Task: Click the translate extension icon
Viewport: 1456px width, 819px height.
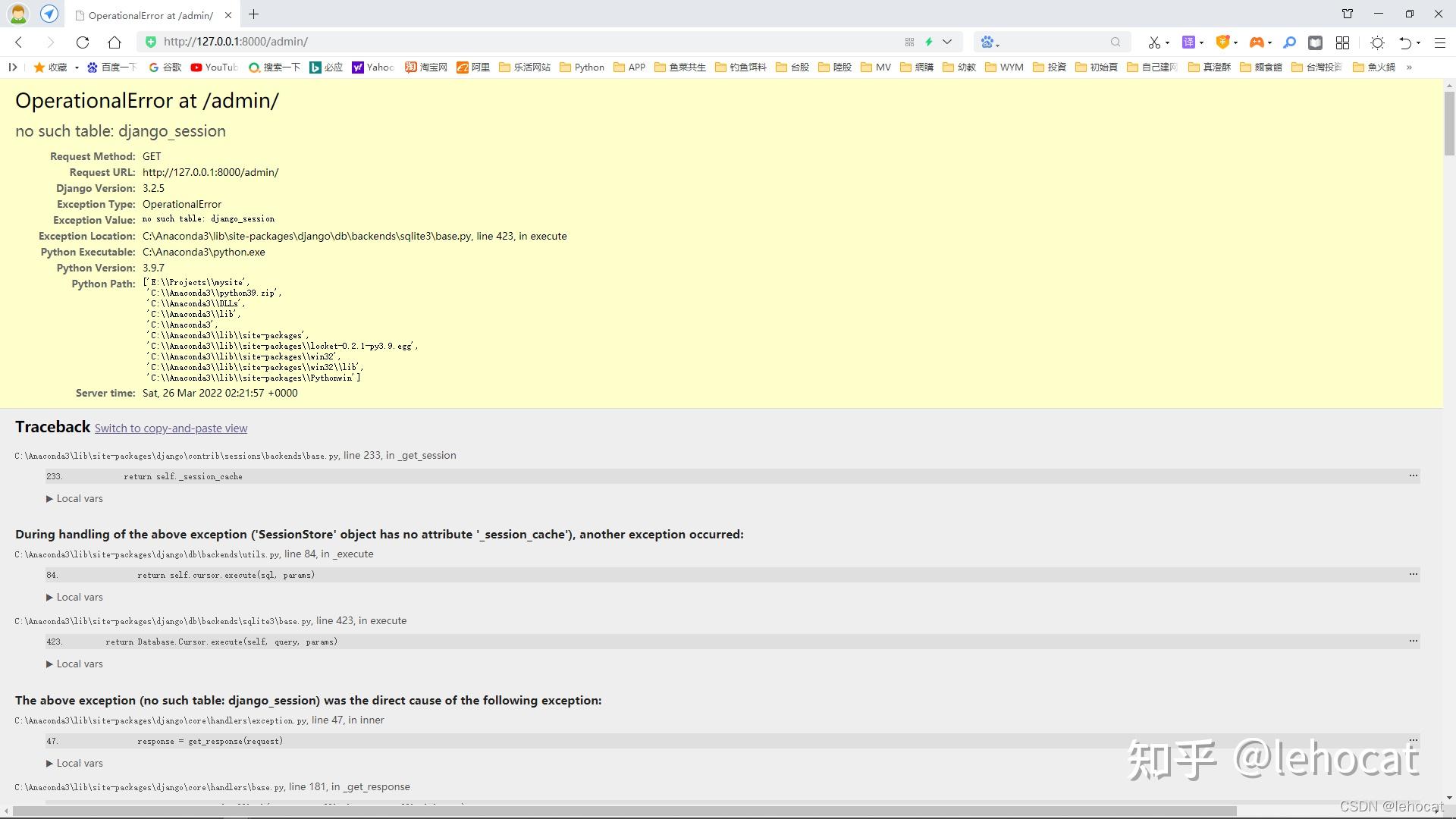Action: 1188,42
